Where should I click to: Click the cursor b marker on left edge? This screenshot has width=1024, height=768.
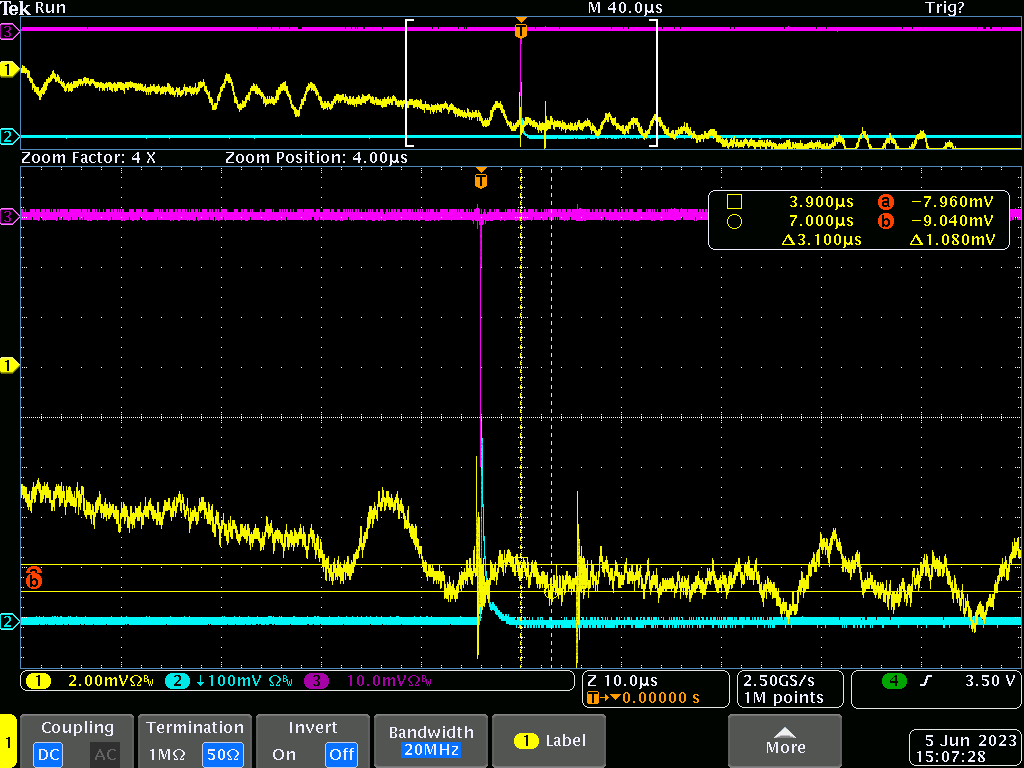coord(33,578)
